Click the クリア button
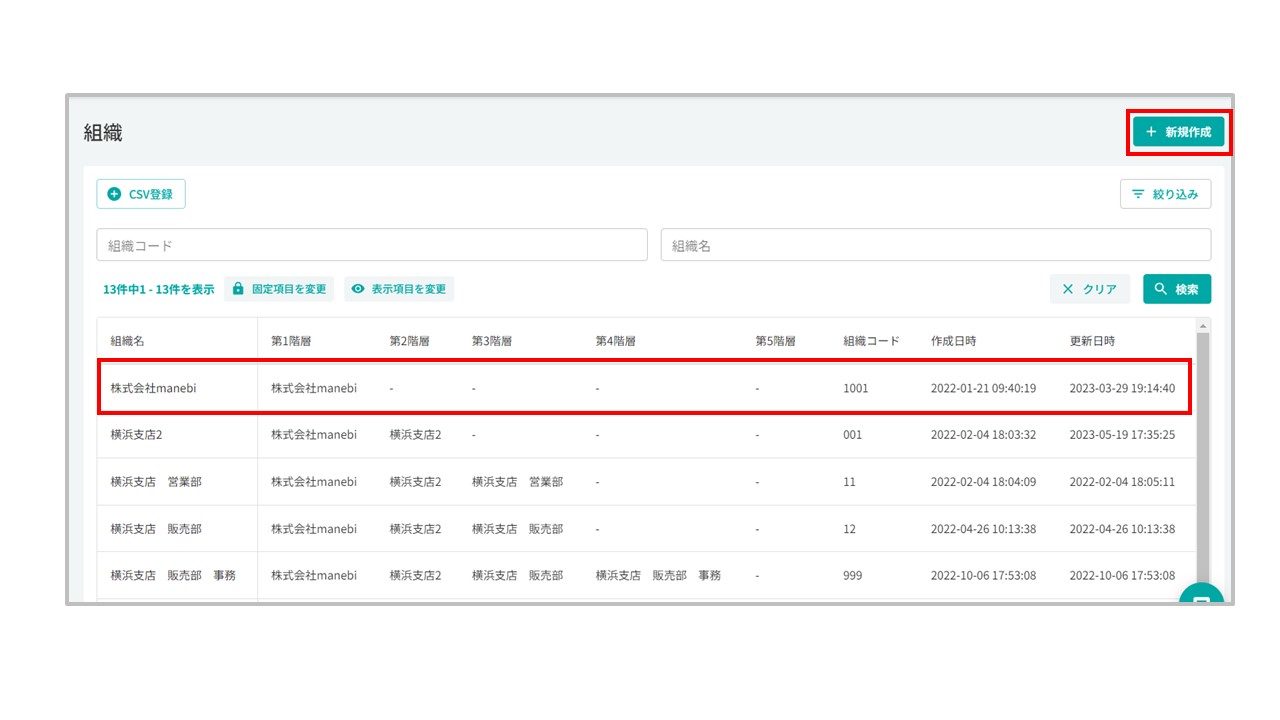 coord(1090,289)
